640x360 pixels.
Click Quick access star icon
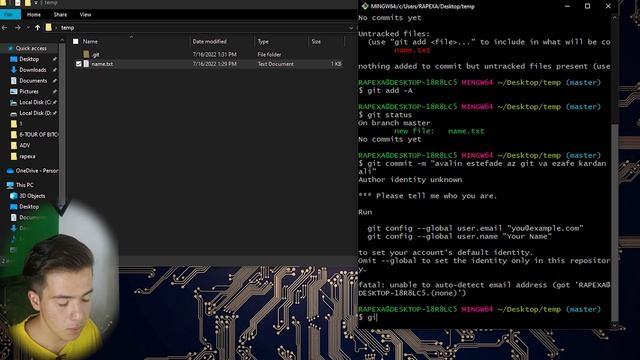(x=10, y=48)
